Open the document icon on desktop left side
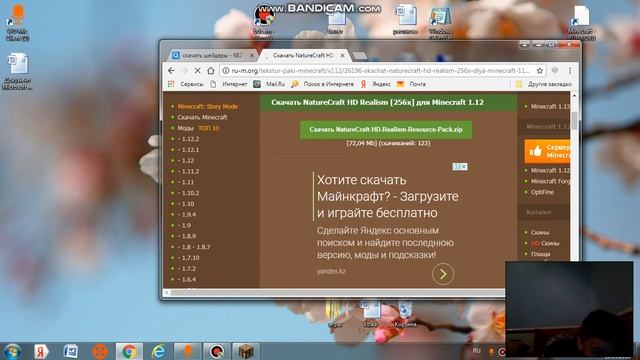The image size is (640, 360). [x=18, y=71]
